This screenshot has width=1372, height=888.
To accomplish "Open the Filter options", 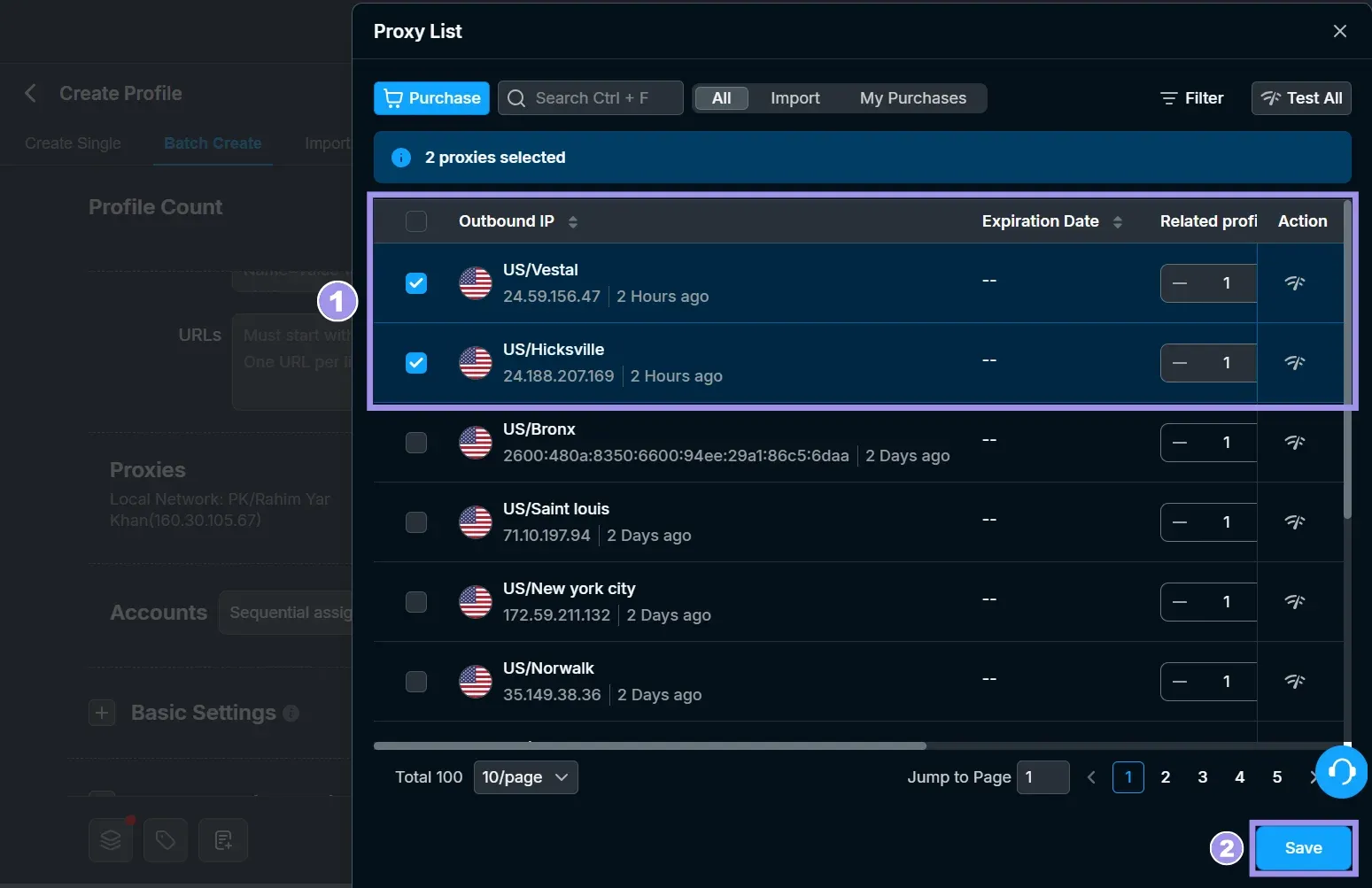I will point(1192,98).
